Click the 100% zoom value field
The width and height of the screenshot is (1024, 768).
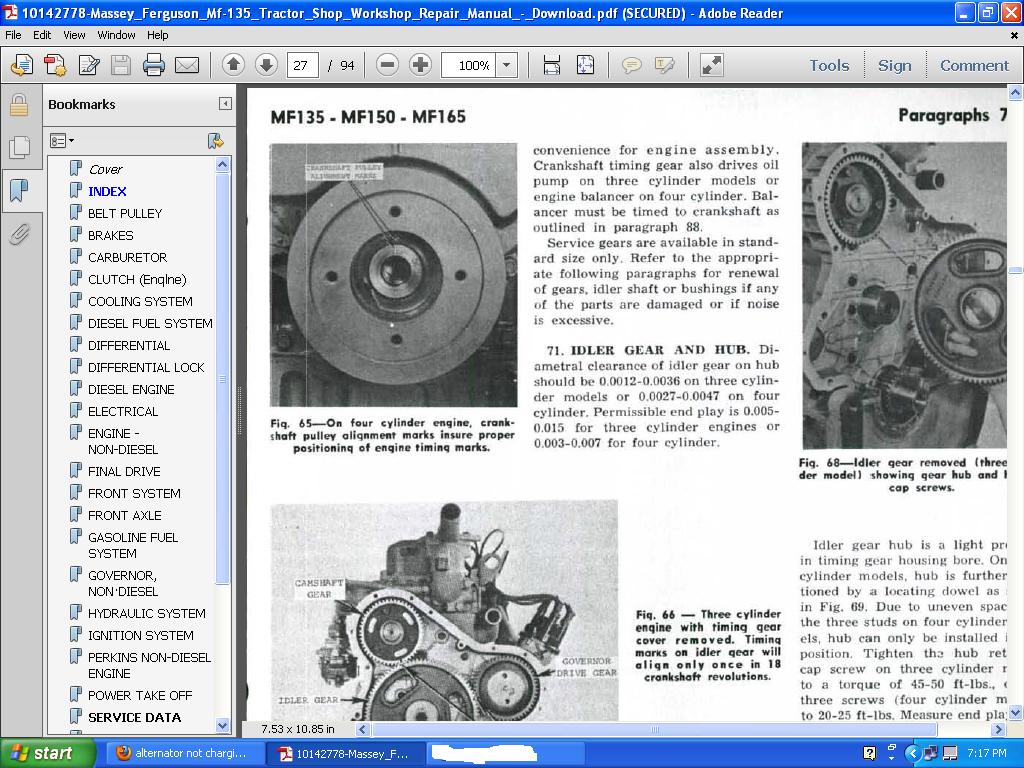pos(469,65)
